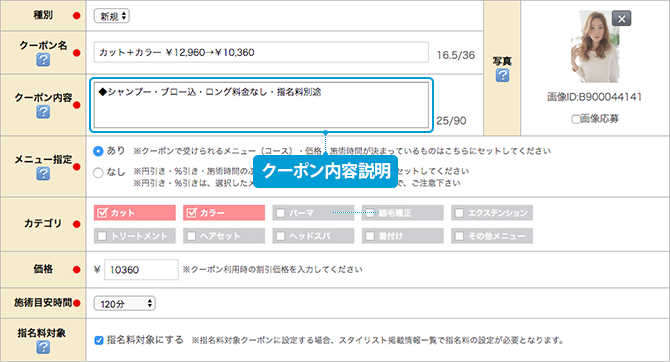The height and width of the screenshot is (362, 670).
Task: Click the 施術目安時間 row label
Action: pos(43,303)
